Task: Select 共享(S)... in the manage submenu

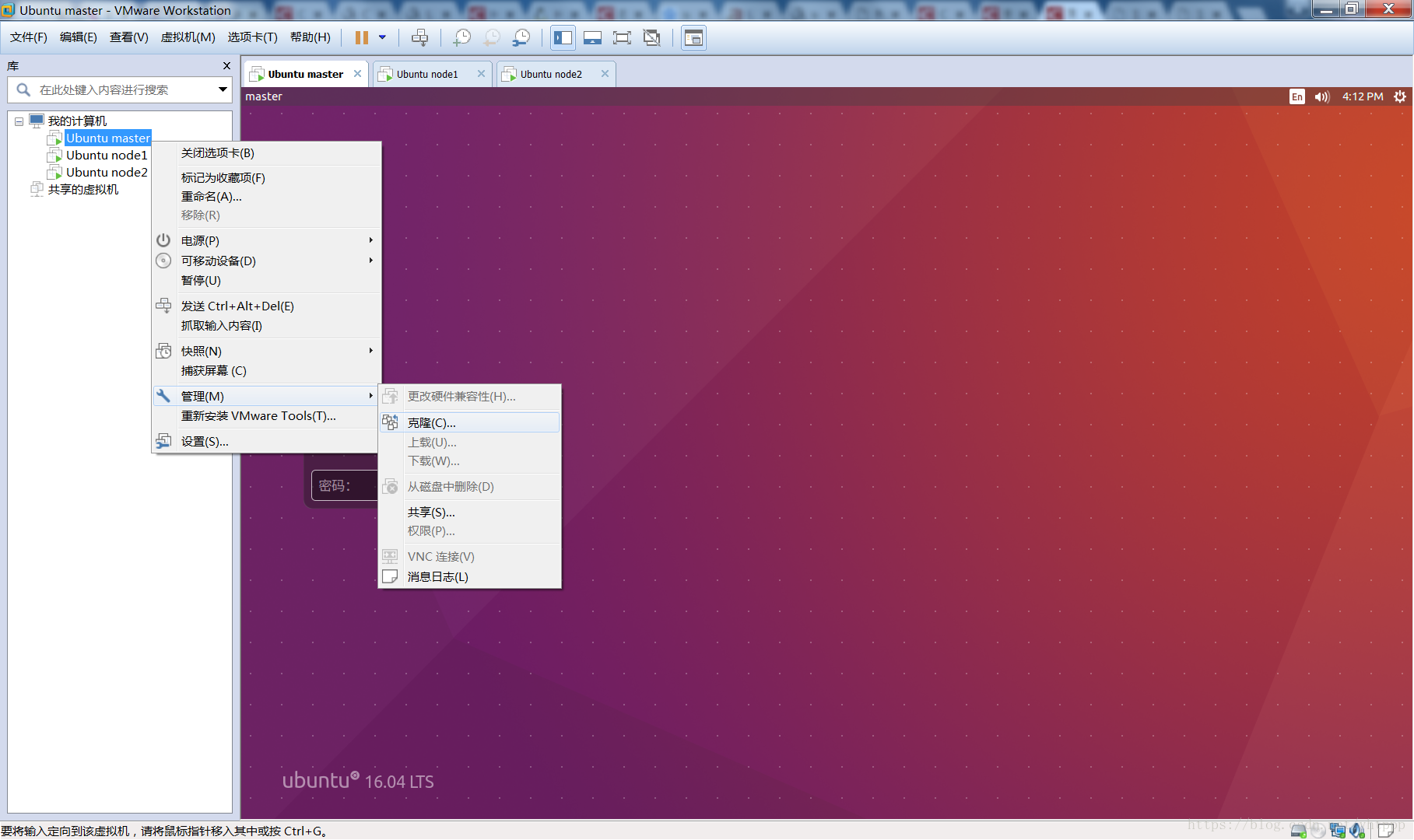Action: [469, 512]
